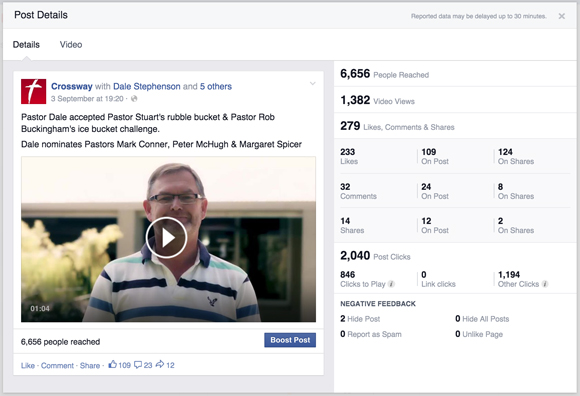The width and height of the screenshot is (580, 396).
Task: Click the Share link under the post
Action: point(90,366)
